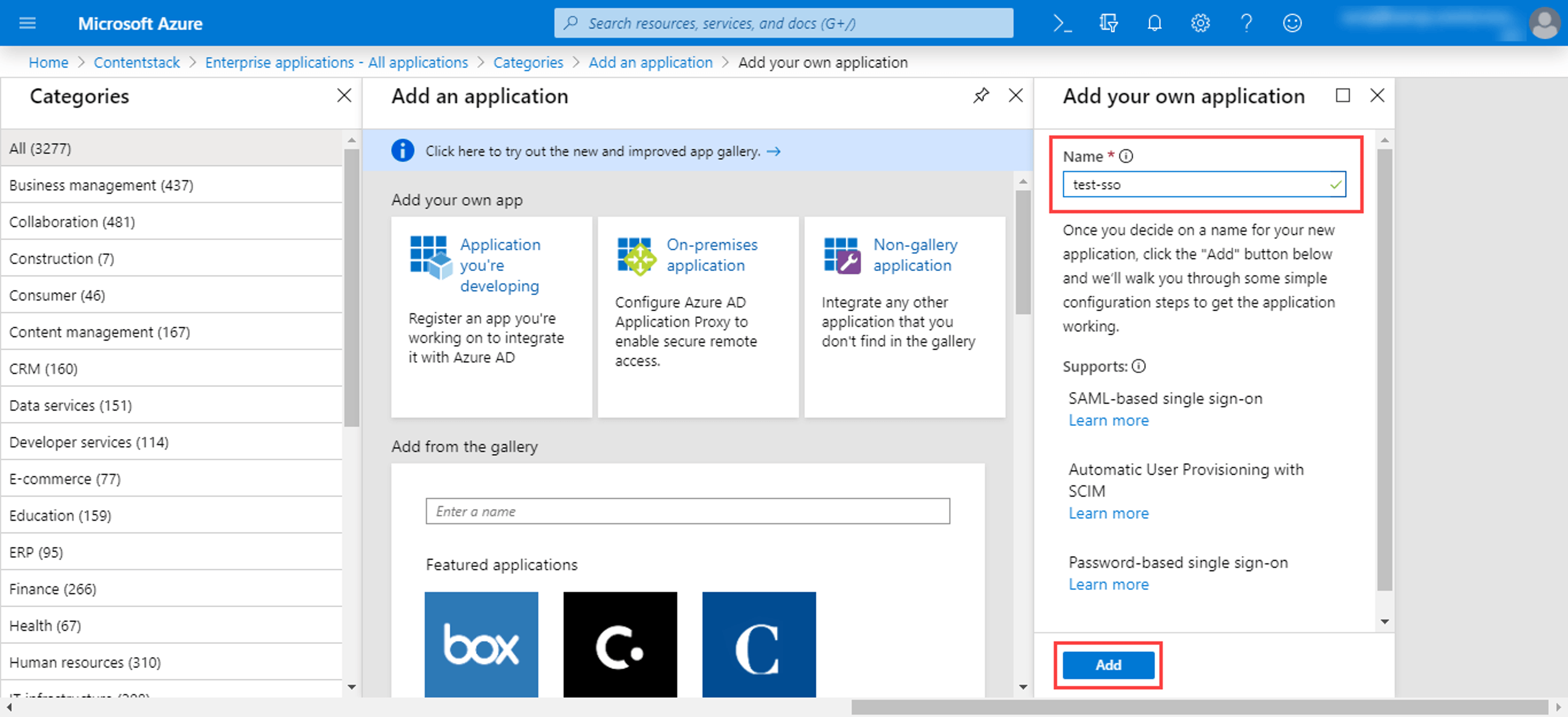The width and height of the screenshot is (1568, 717).
Task: Close the Categories blade
Action: tap(344, 96)
